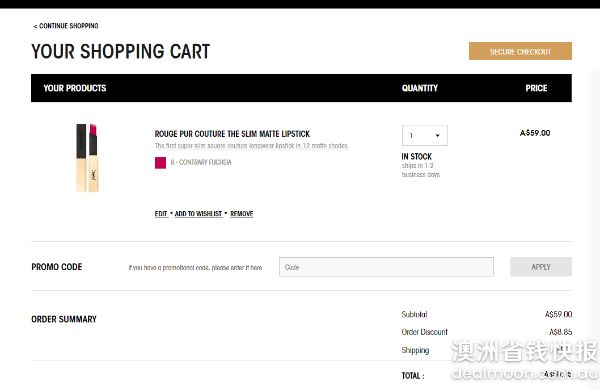Click the Shipping label in order summary

415,350
